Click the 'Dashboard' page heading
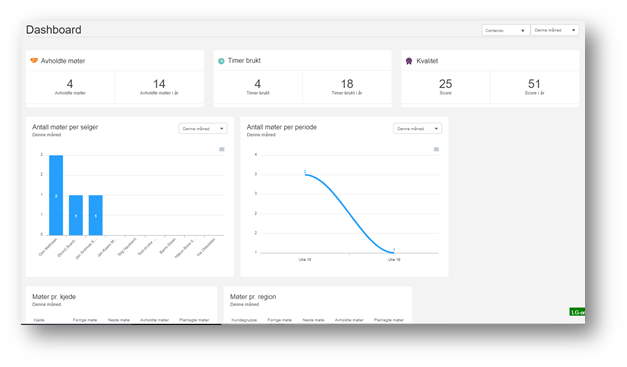Viewport: 627px width, 367px height. (x=54, y=30)
